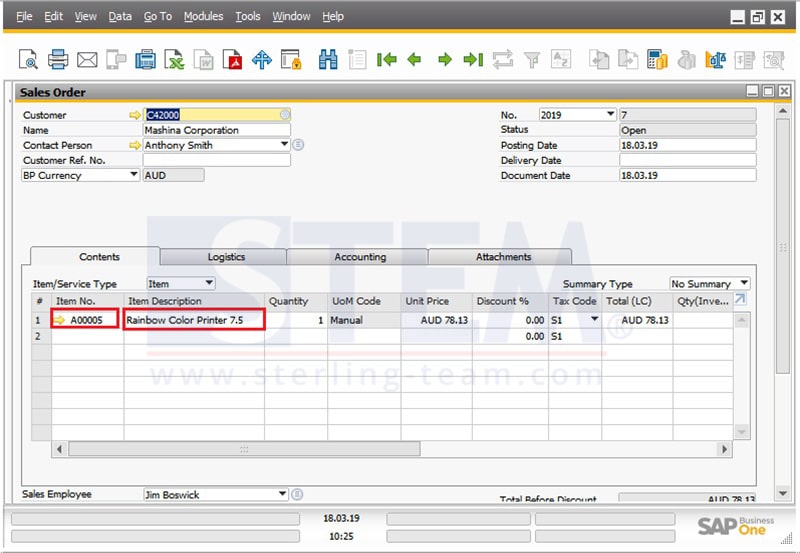Image resolution: width=800 pixels, height=553 pixels.
Task: Click the info icon next to Contact Person
Action: 298,145
